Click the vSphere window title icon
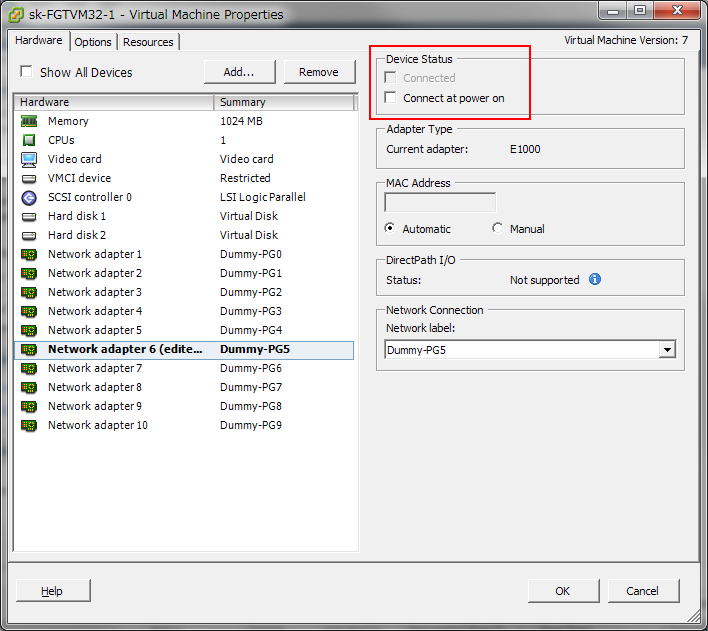 (x=16, y=14)
